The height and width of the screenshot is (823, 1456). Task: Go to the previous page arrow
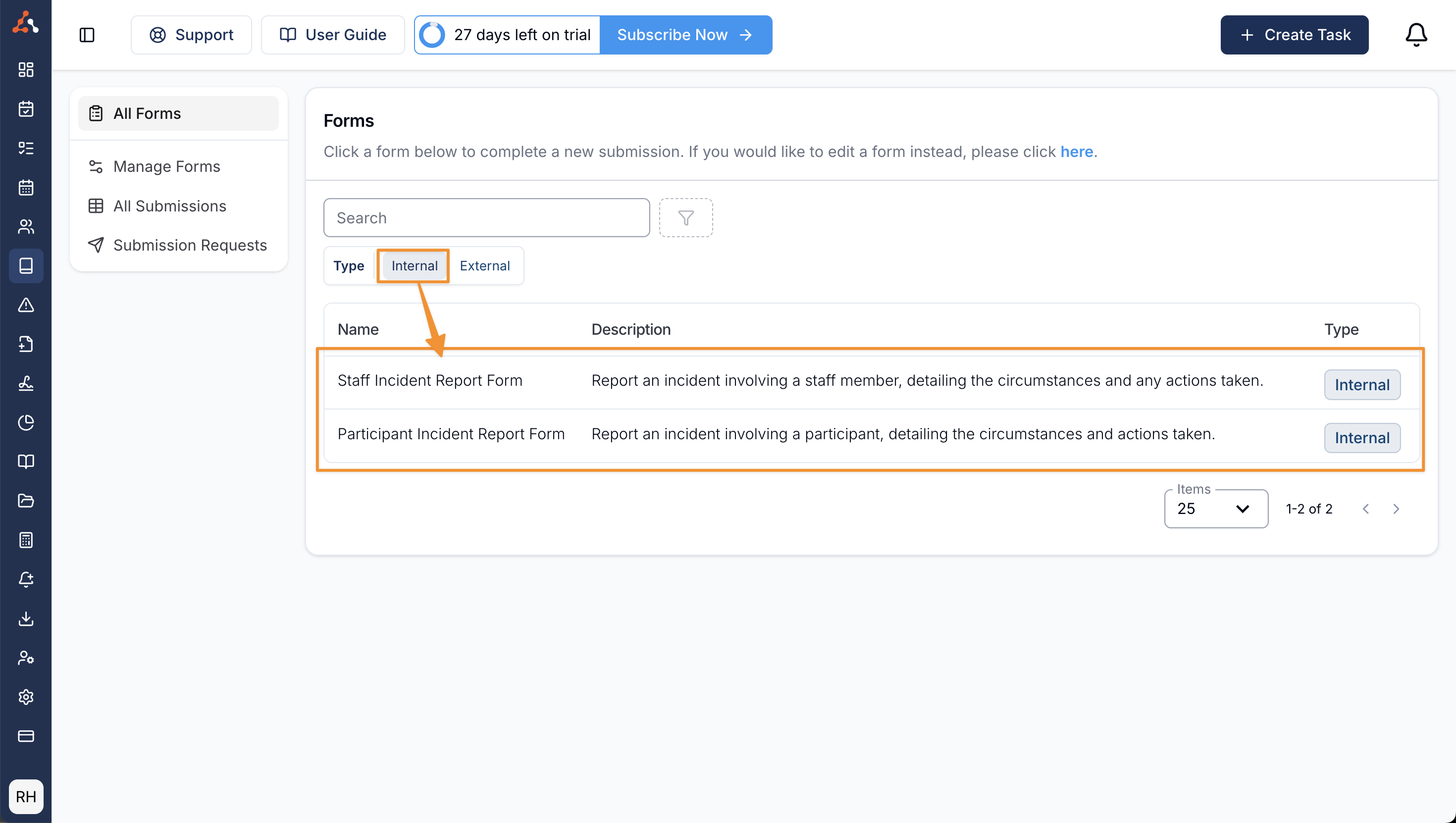[x=1365, y=509]
